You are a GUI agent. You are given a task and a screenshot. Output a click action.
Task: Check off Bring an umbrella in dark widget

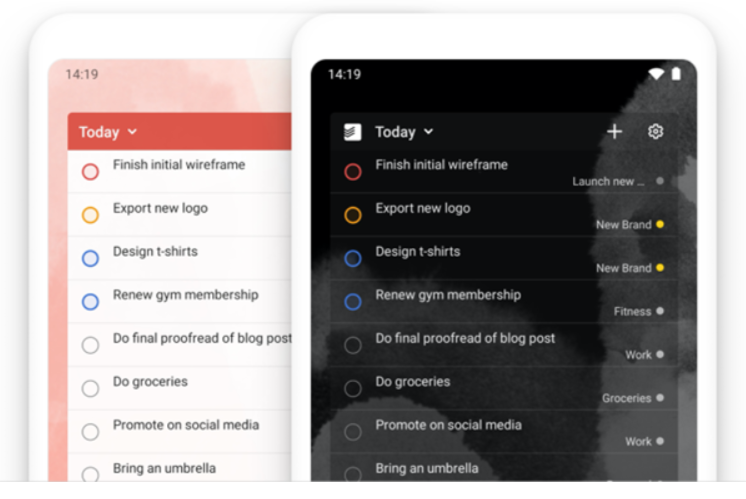pyautogui.click(x=353, y=473)
